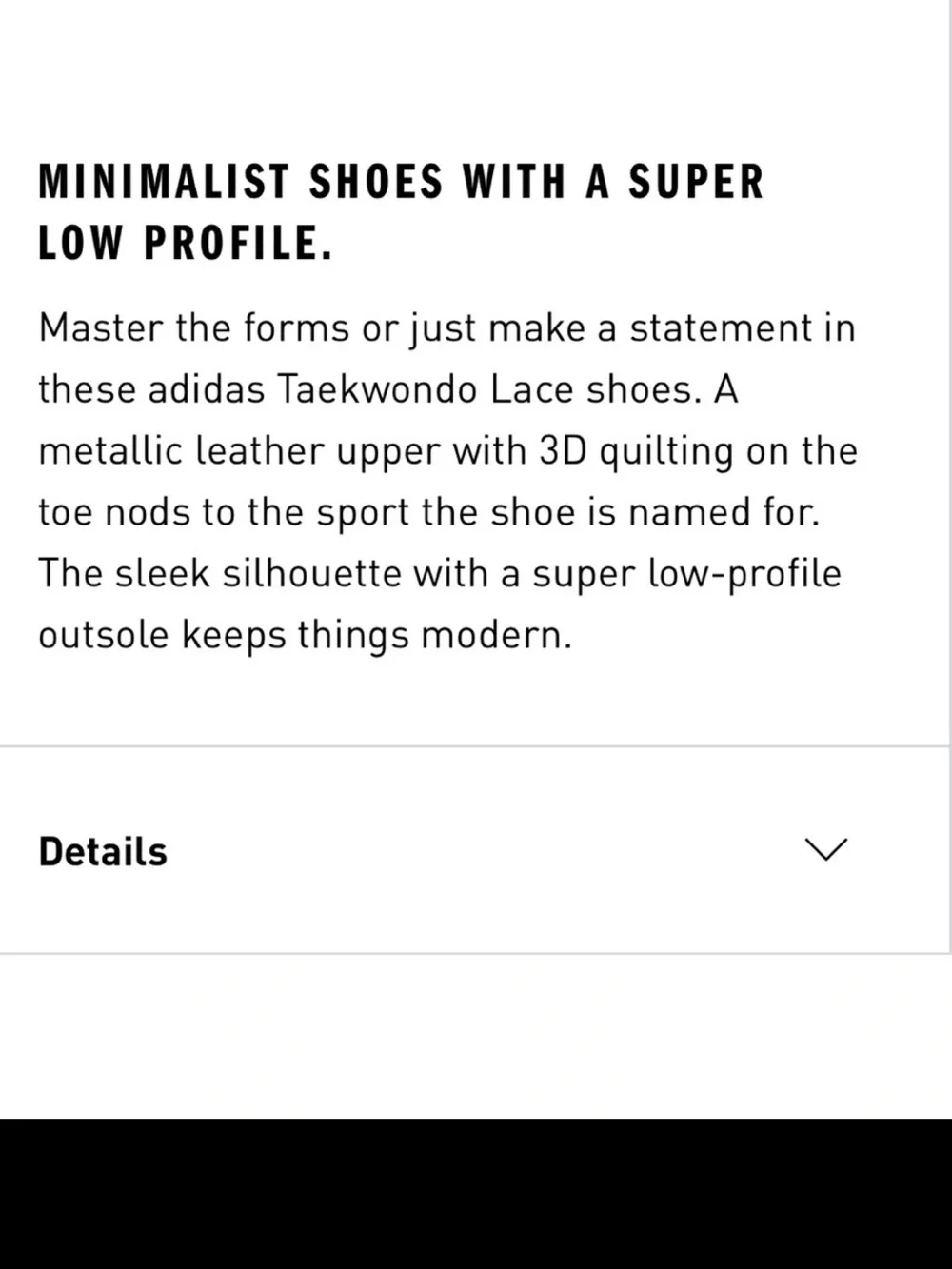The height and width of the screenshot is (1269, 952).
Task: Tap the black footer bar at bottom
Action: coord(476,1194)
